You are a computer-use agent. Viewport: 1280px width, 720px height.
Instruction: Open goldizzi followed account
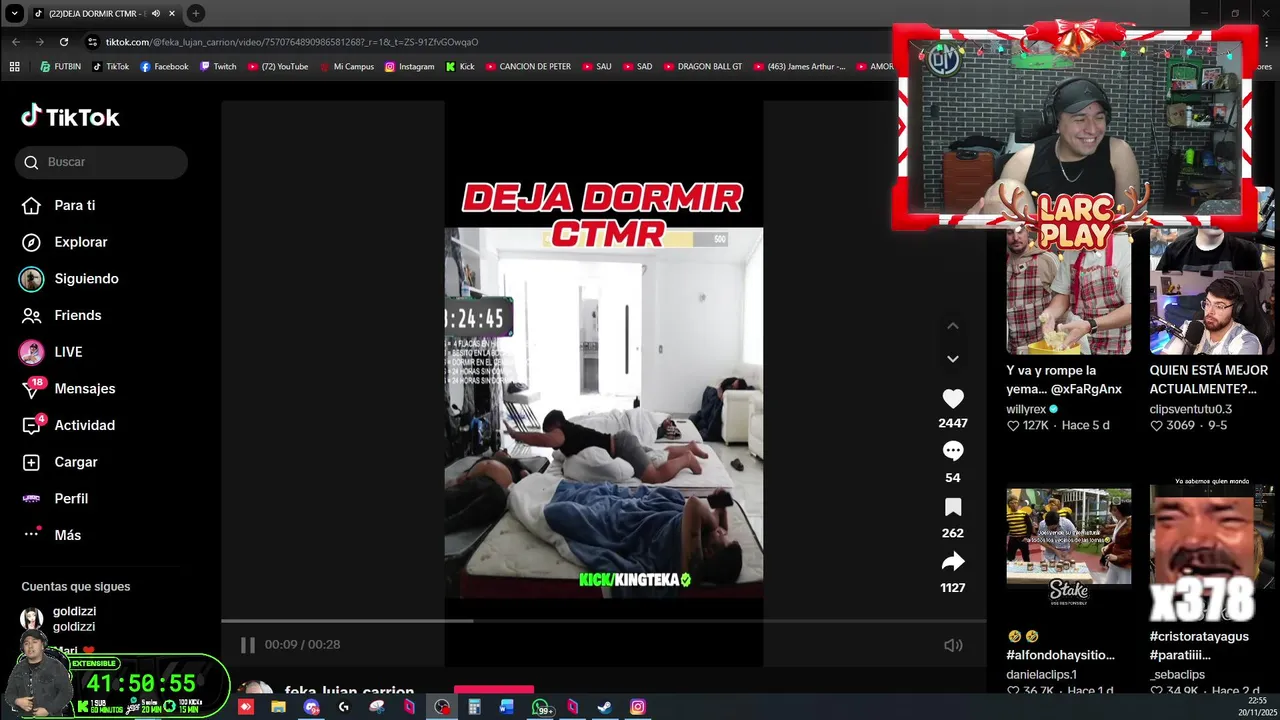coord(58,619)
